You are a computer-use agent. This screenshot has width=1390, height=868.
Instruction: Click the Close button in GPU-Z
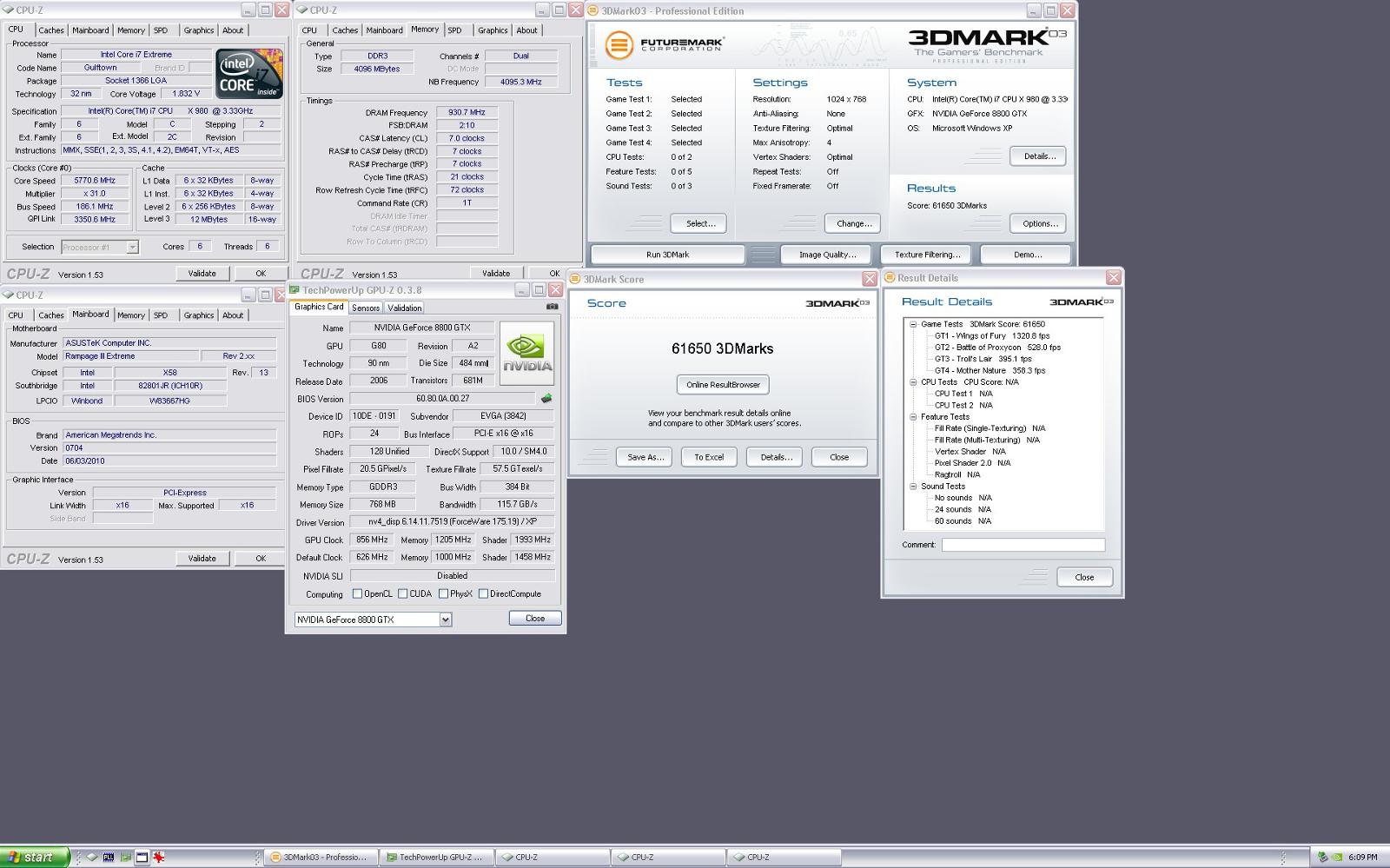(535, 619)
